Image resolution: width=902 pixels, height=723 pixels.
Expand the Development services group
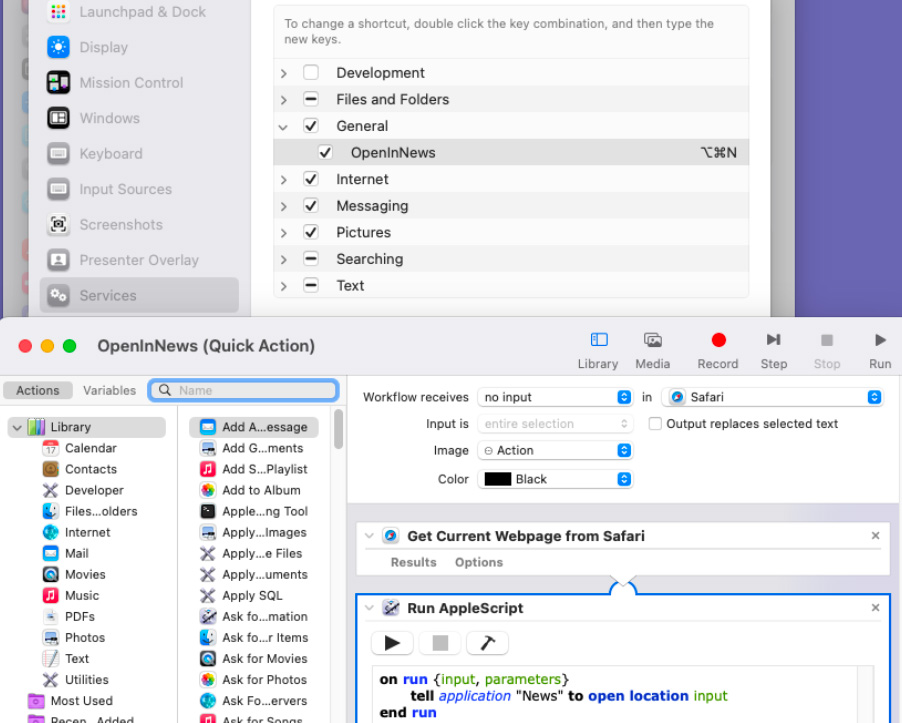283,73
